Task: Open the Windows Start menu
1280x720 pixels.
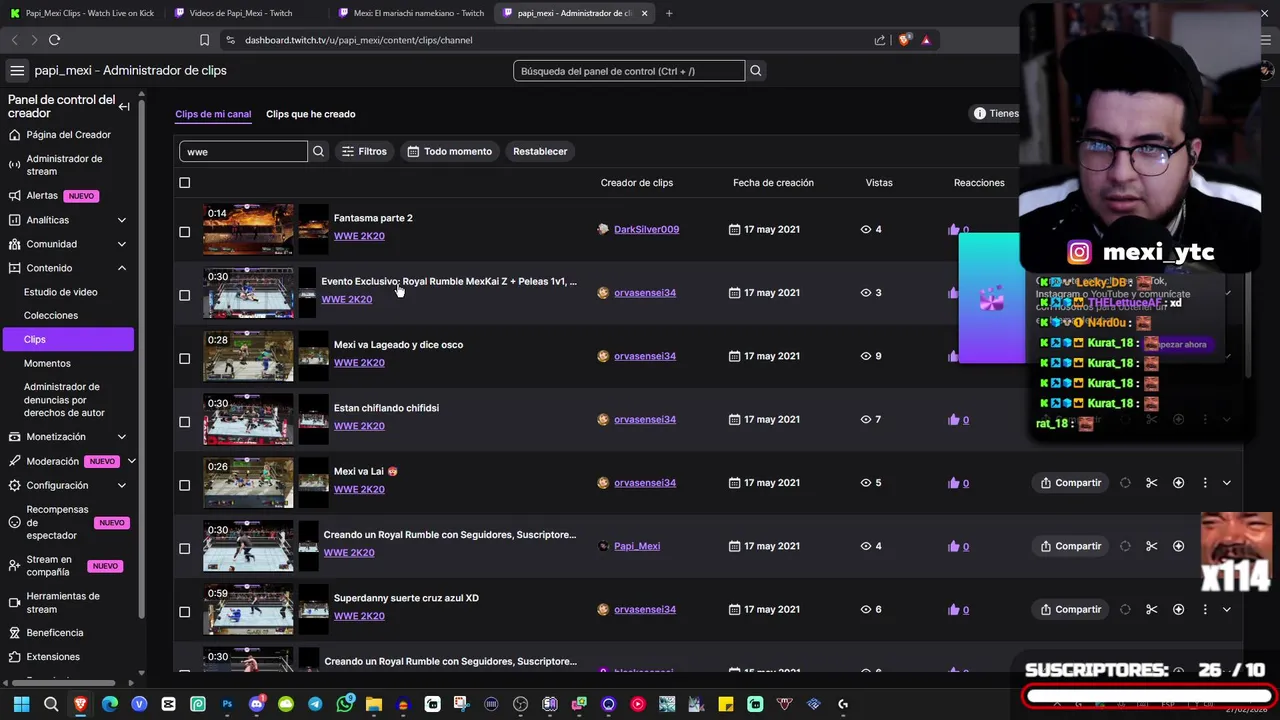Action: [21, 704]
